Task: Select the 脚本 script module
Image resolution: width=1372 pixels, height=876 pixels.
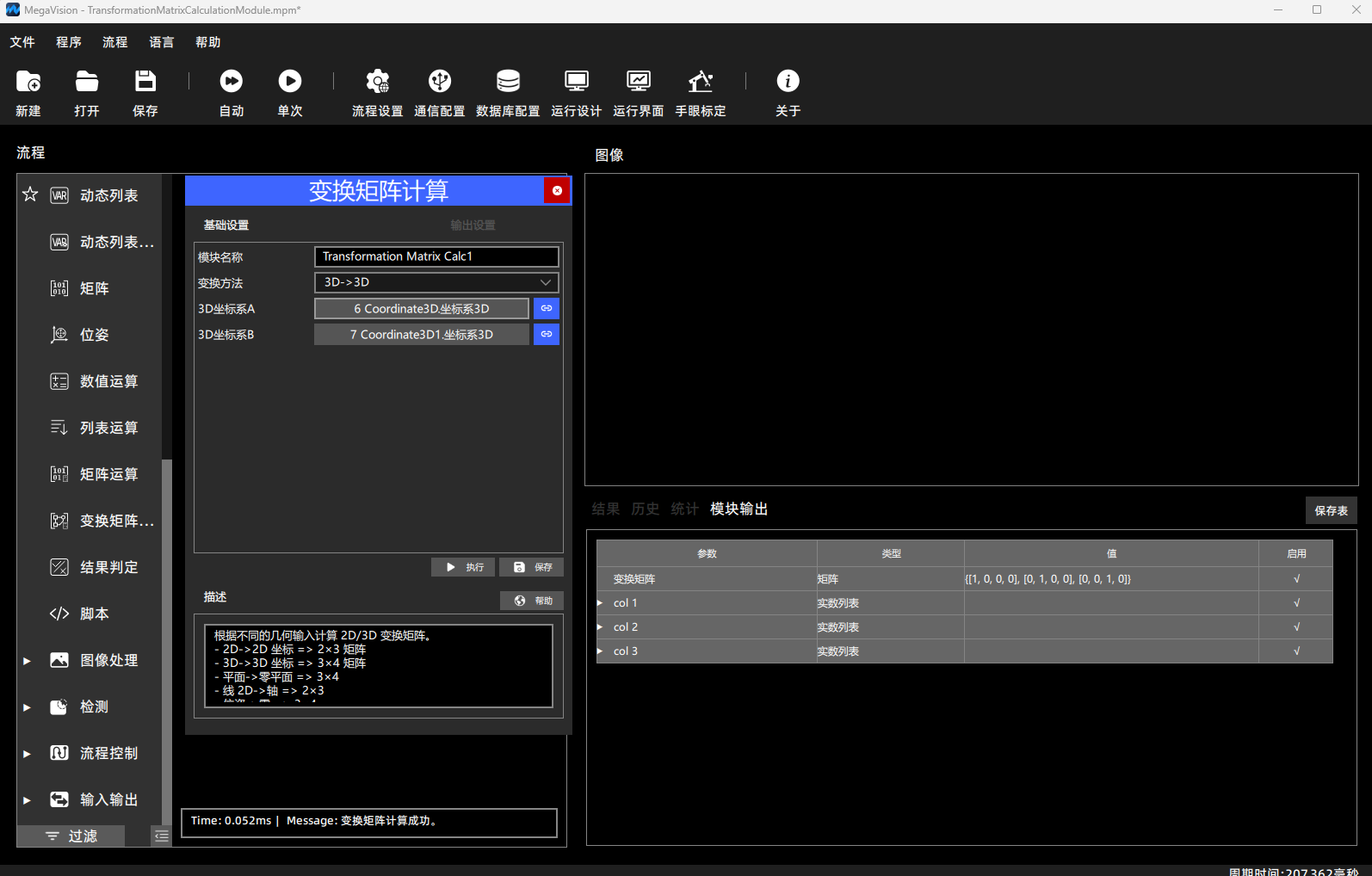Action: tap(95, 614)
